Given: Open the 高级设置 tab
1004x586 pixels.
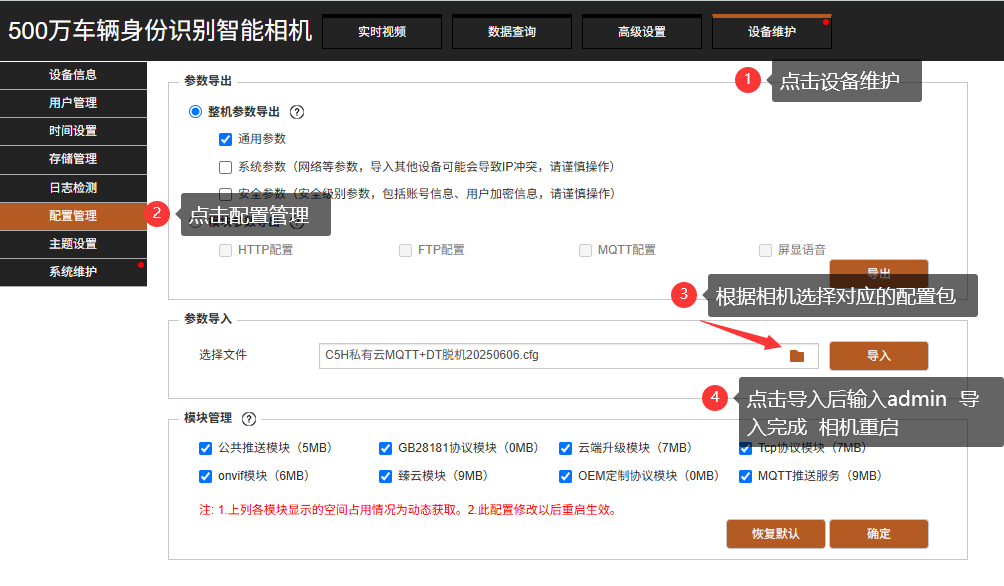Looking at the screenshot, I should click(x=642, y=32).
